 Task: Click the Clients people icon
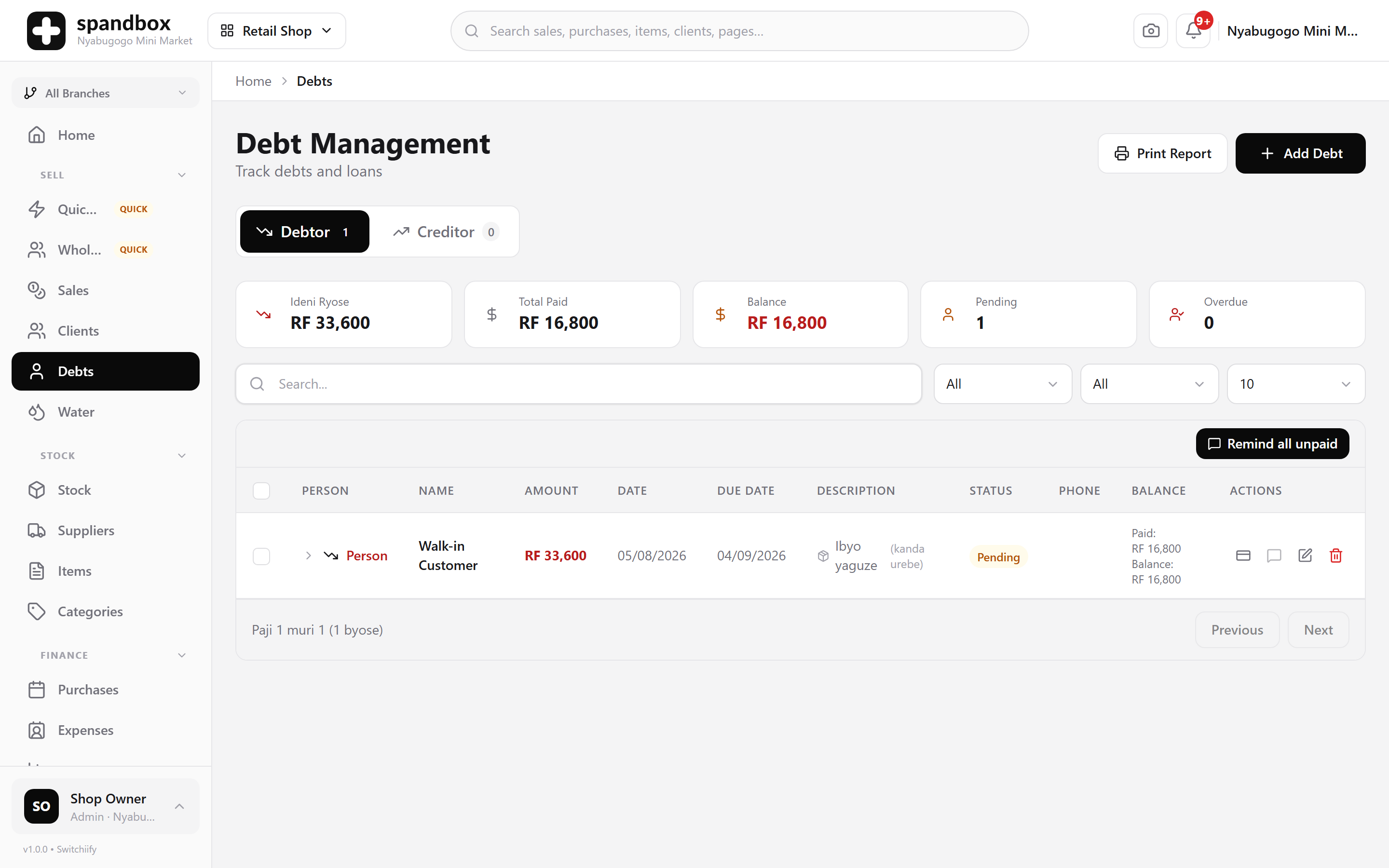tap(37, 331)
